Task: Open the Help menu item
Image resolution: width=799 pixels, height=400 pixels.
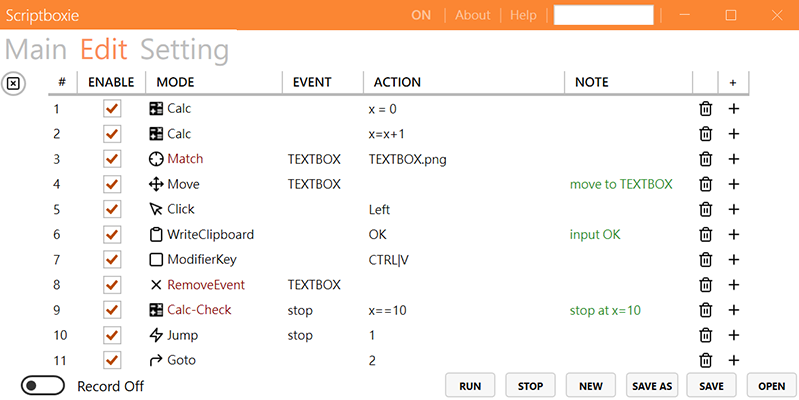Action: (x=523, y=15)
